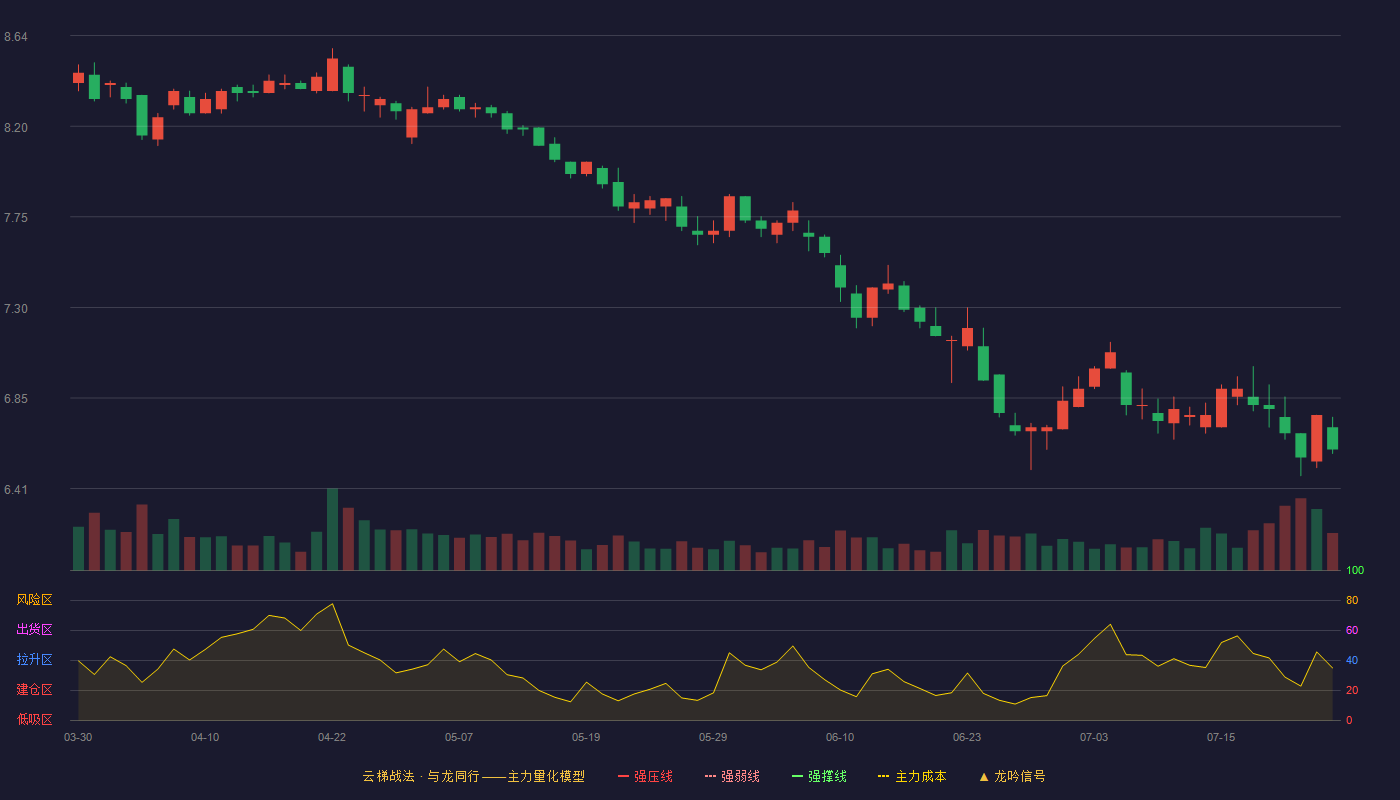1400x800 pixels.
Task: Click the tallest green volume bar
Action: pyautogui.click(x=332, y=529)
